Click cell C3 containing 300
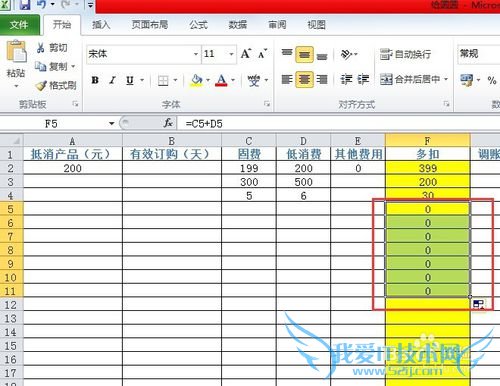500x386 pixels. click(x=249, y=182)
